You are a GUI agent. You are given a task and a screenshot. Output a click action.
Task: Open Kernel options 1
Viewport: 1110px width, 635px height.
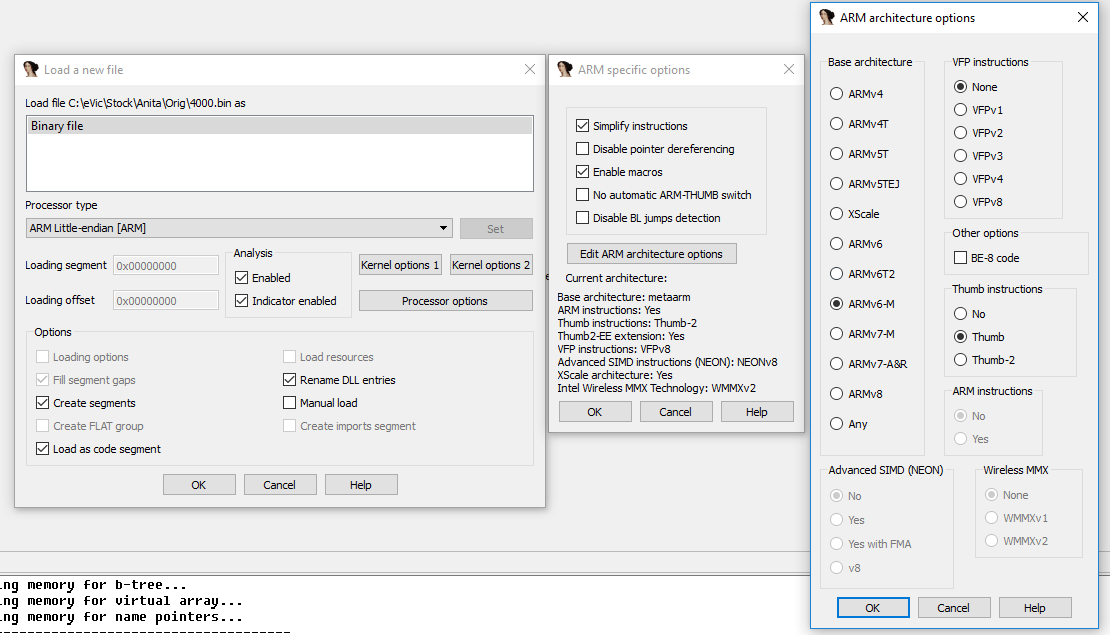(402, 265)
